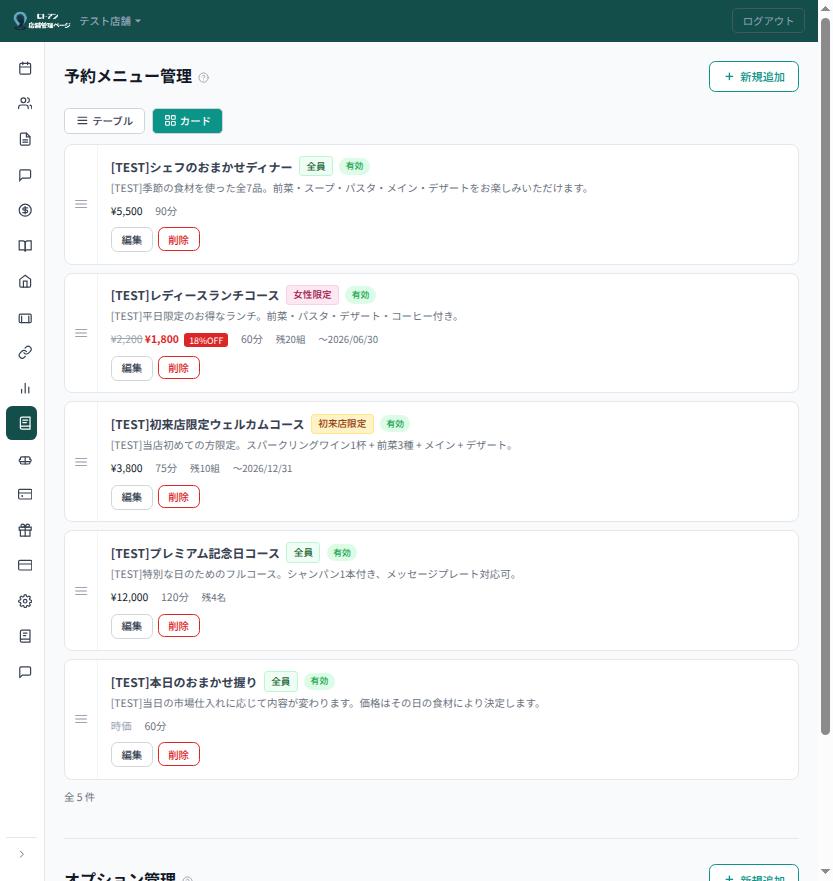Open the calendar icon in the sidebar
The image size is (833, 881).
[25, 69]
